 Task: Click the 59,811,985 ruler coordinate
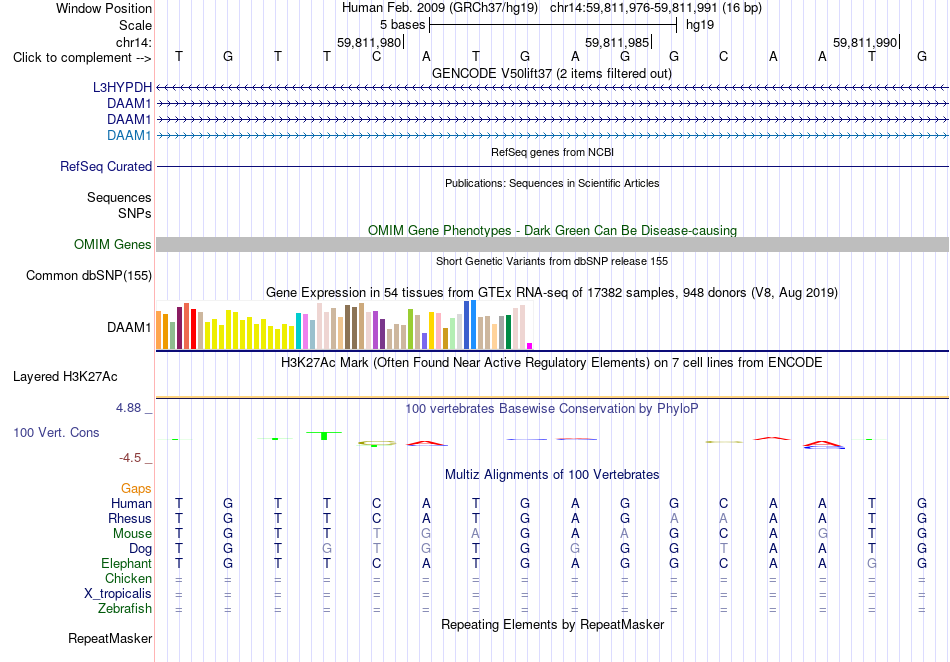tap(617, 42)
